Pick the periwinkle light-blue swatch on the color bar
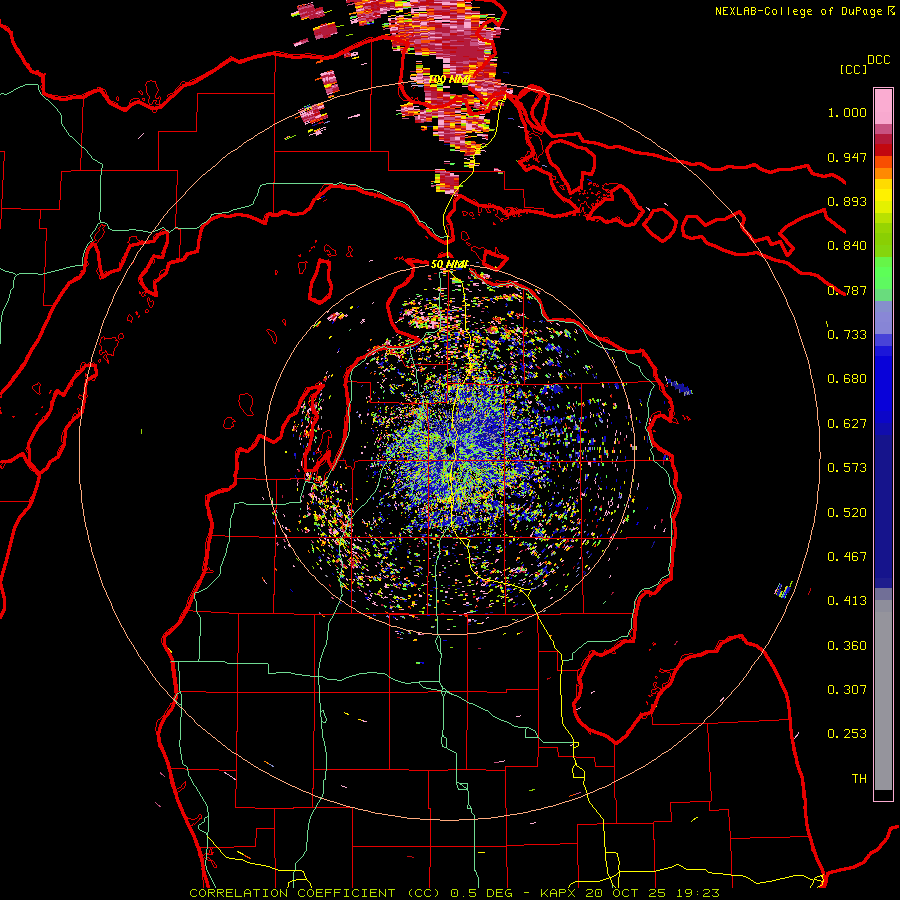900x900 pixels. click(883, 317)
